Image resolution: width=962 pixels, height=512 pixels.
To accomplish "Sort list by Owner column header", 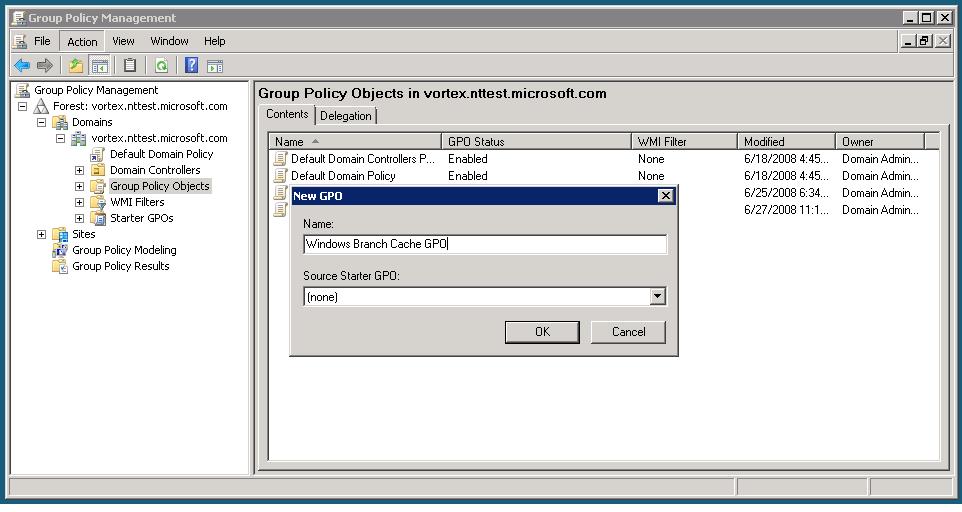I will click(x=880, y=142).
